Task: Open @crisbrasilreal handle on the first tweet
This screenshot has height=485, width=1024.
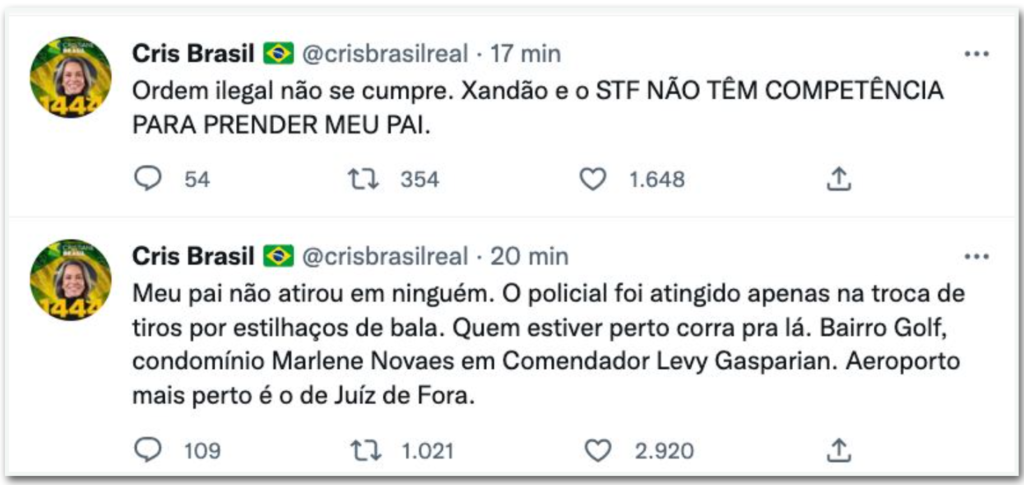Action: pos(384,53)
